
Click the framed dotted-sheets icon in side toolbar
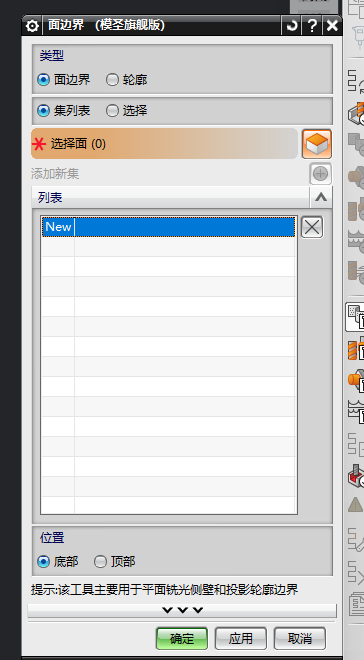355,317
